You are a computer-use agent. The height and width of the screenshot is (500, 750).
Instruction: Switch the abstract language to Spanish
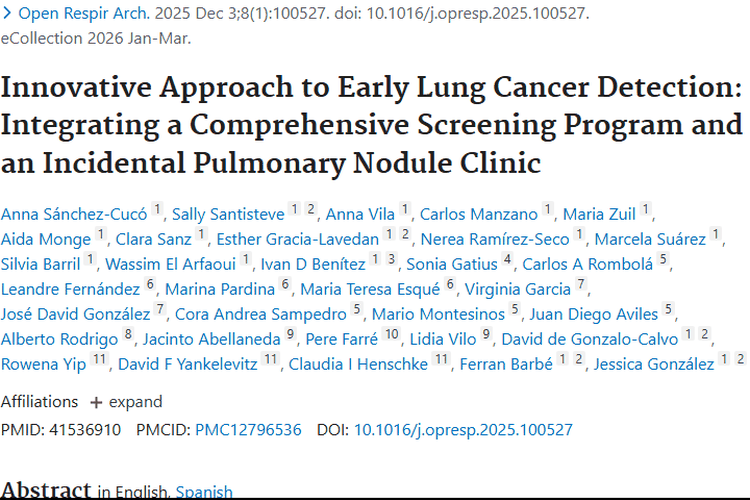(204, 492)
